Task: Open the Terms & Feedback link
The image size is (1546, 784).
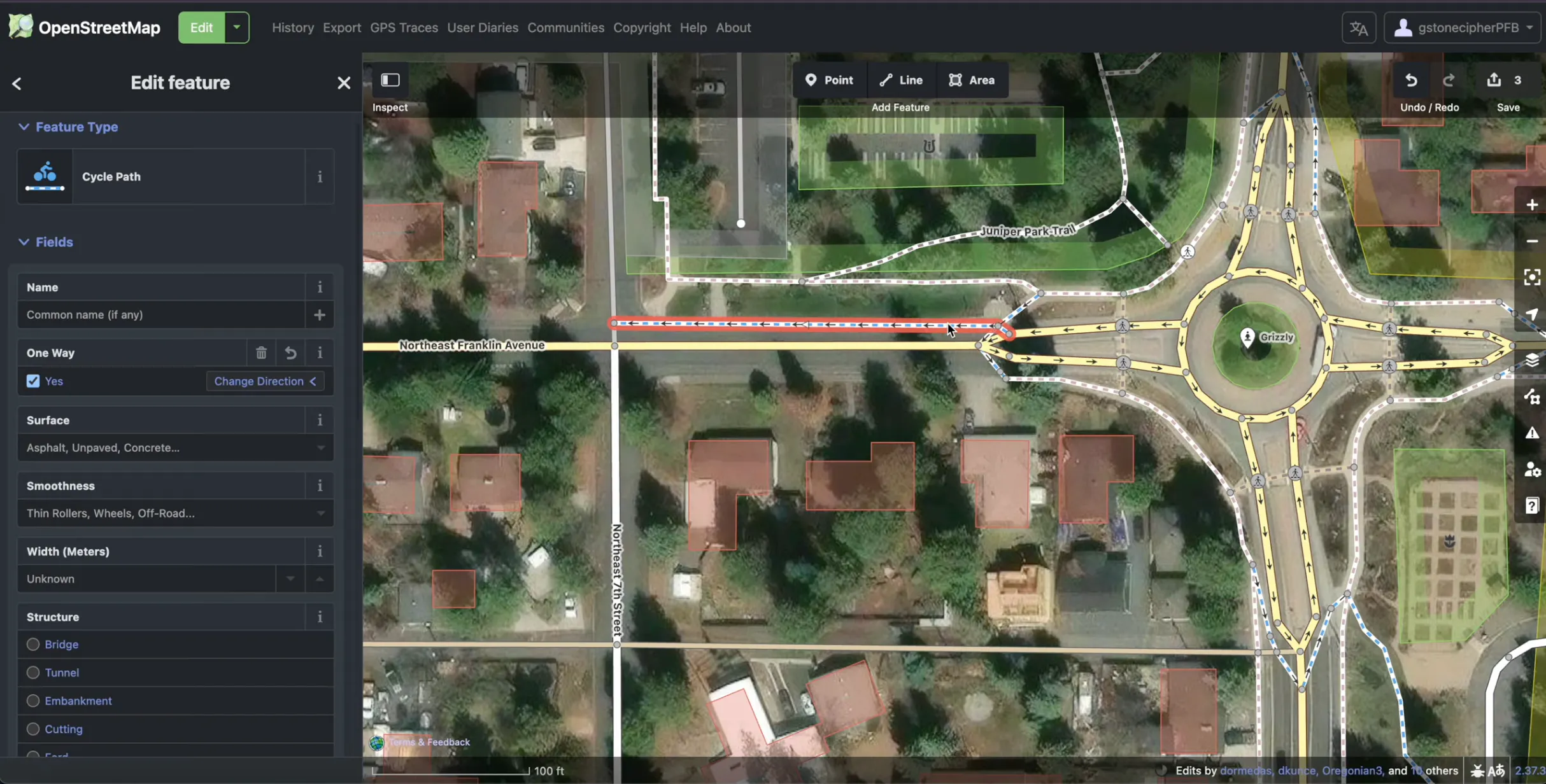Action: (429, 742)
